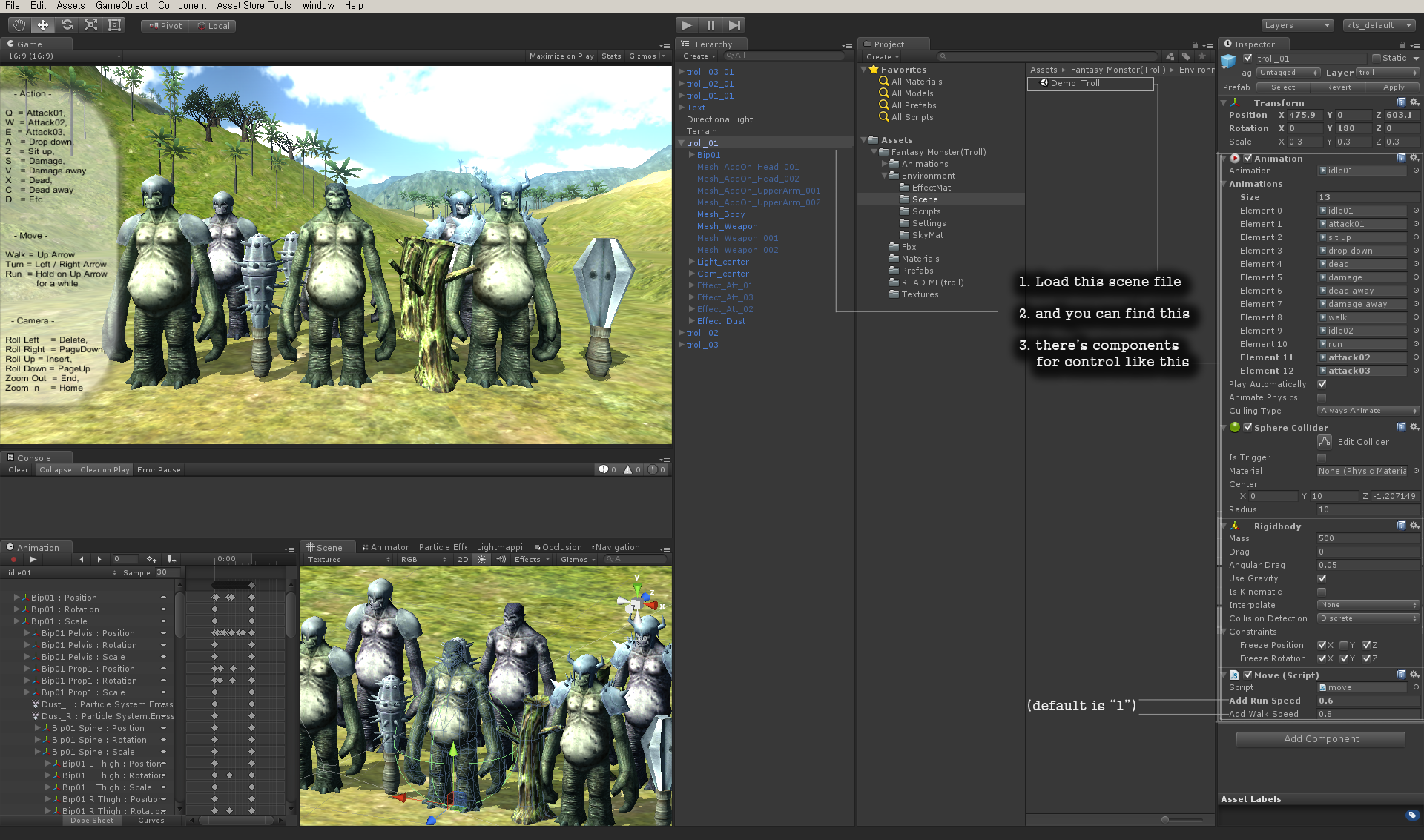Toggle Local handle rotation button
Screen dimensions: 1424x840
(213, 26)
